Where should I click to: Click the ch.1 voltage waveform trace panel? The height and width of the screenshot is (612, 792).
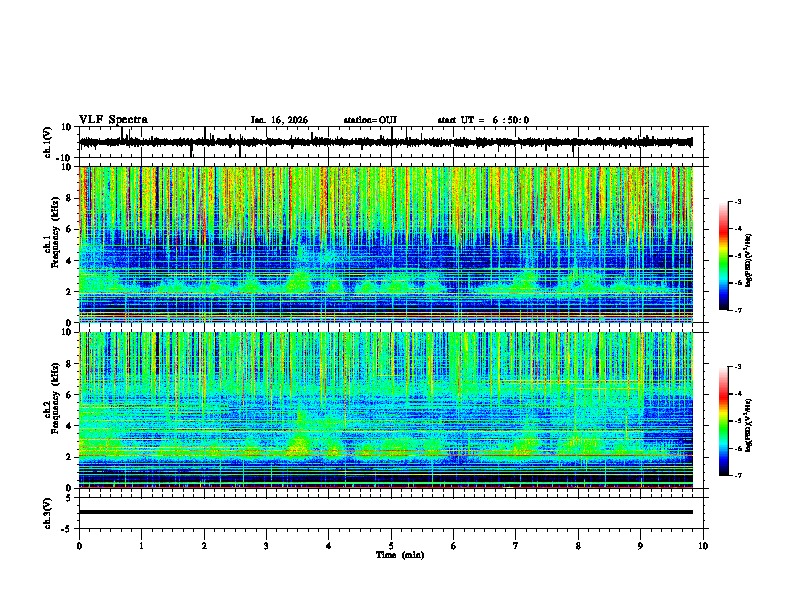391,142
